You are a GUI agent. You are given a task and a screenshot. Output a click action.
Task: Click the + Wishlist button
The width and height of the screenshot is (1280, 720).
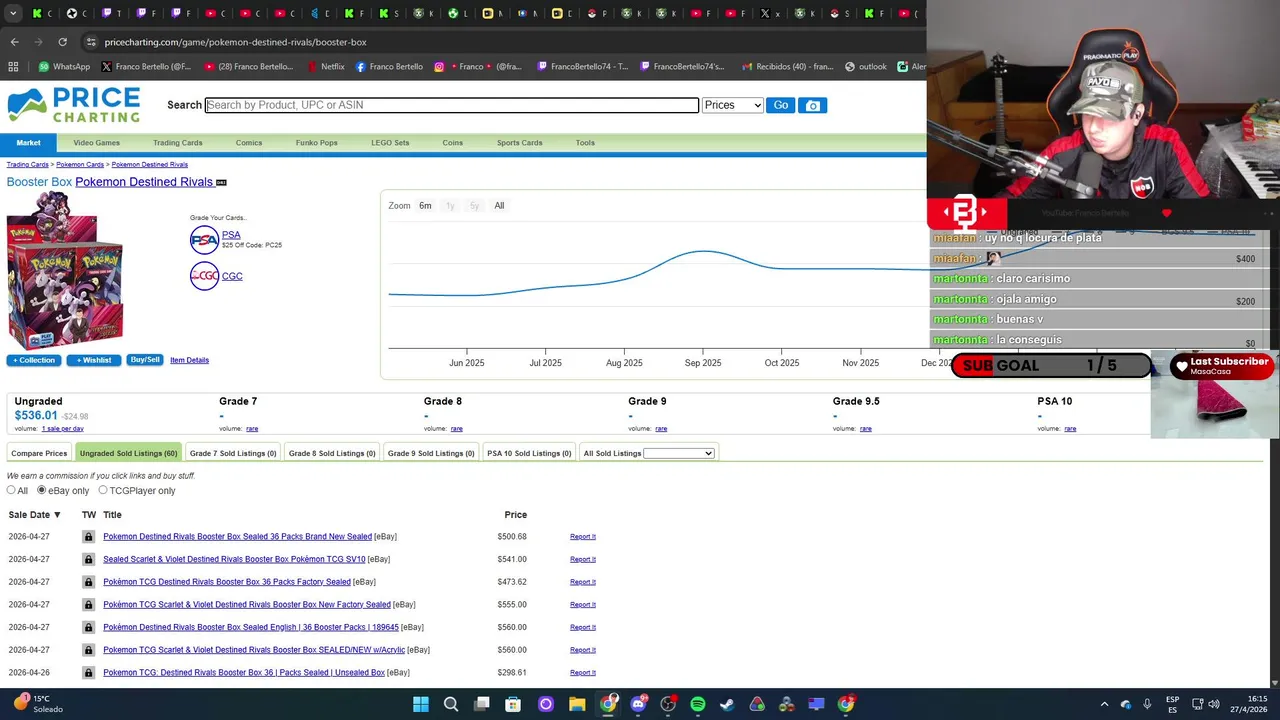94,360
